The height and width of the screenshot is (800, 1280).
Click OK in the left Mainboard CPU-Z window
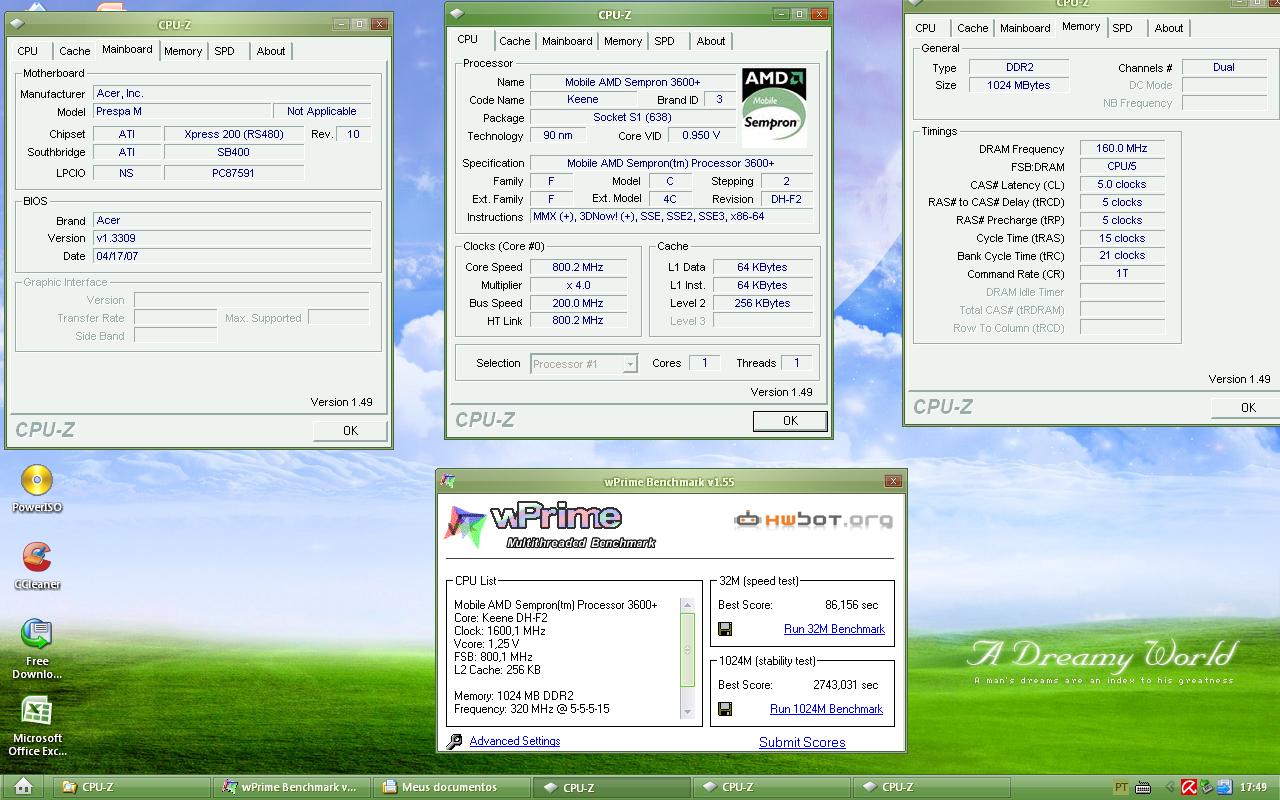(350, 431)
